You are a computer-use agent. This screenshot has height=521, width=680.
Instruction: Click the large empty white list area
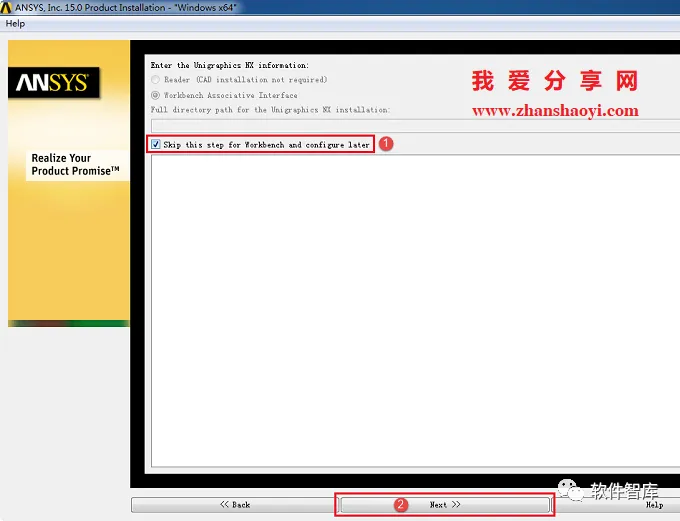coord(415,311)
